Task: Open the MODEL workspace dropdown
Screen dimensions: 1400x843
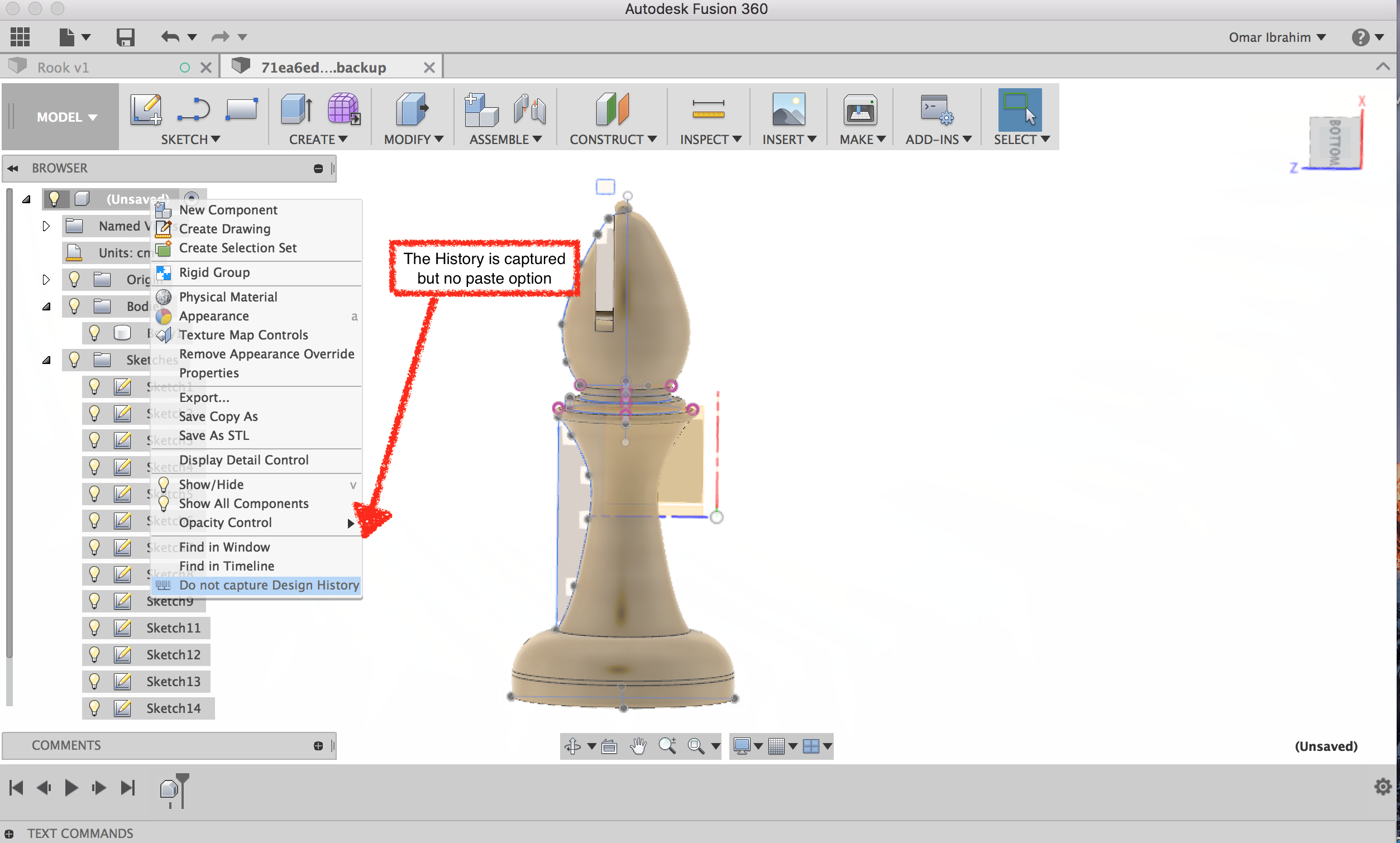Action: tap(60, 117)
